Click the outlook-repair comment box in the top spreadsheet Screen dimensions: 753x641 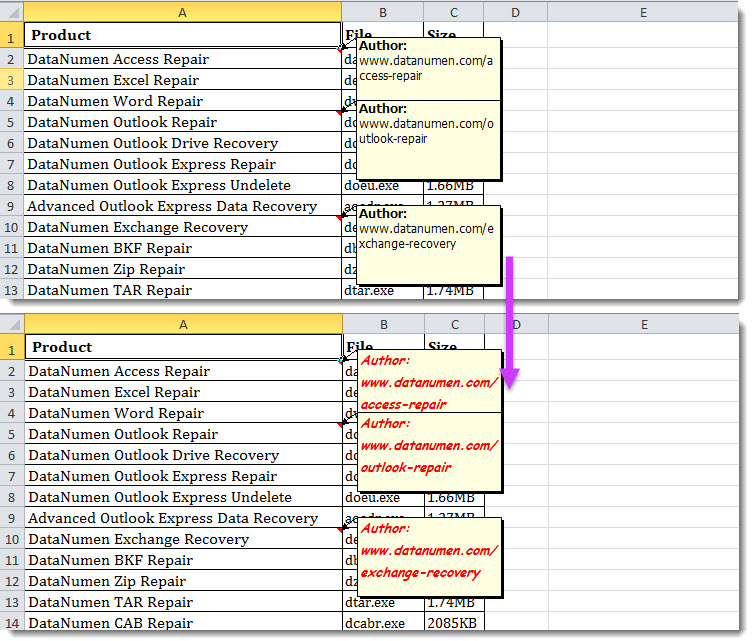(429, 140)
